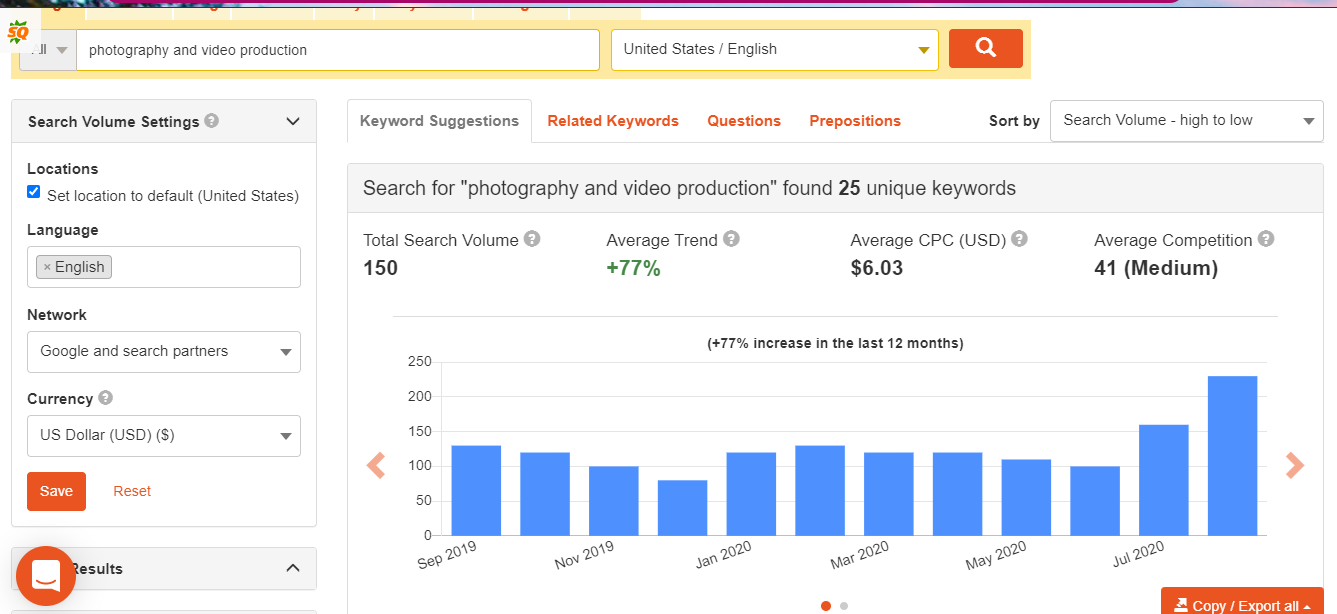Open the United States / English dropdown
The image size is (1337, 614).
click(774, 50)
